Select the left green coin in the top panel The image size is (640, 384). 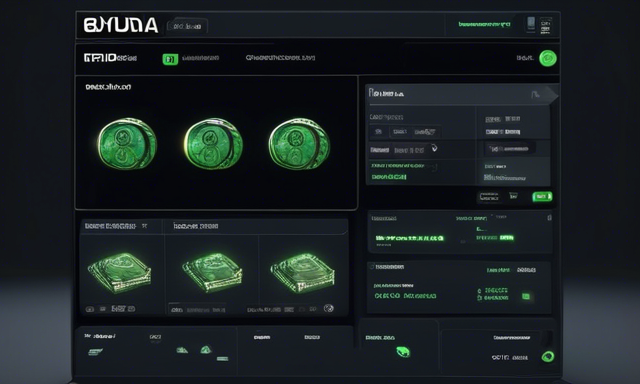click(x=127, y=143)
